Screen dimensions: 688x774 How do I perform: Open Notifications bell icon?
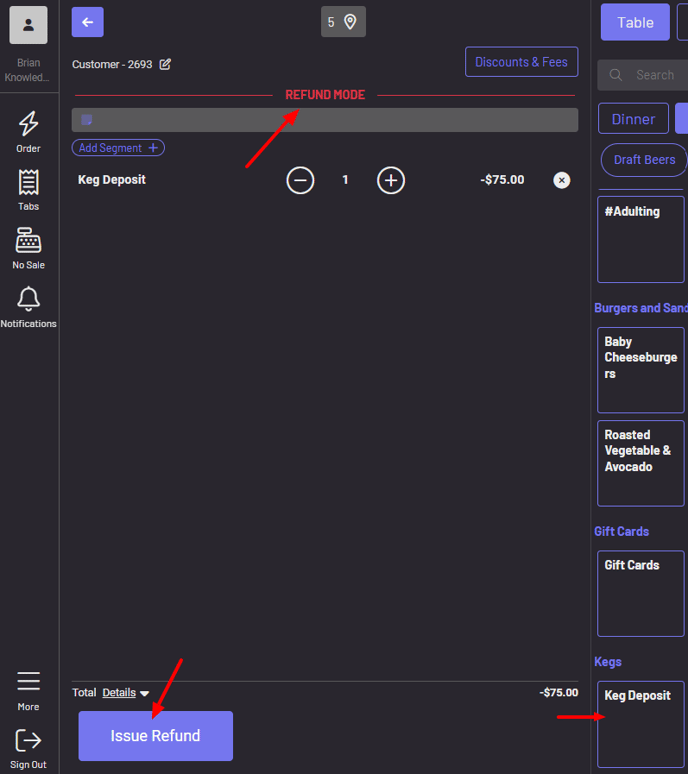(x=28, y=300)
